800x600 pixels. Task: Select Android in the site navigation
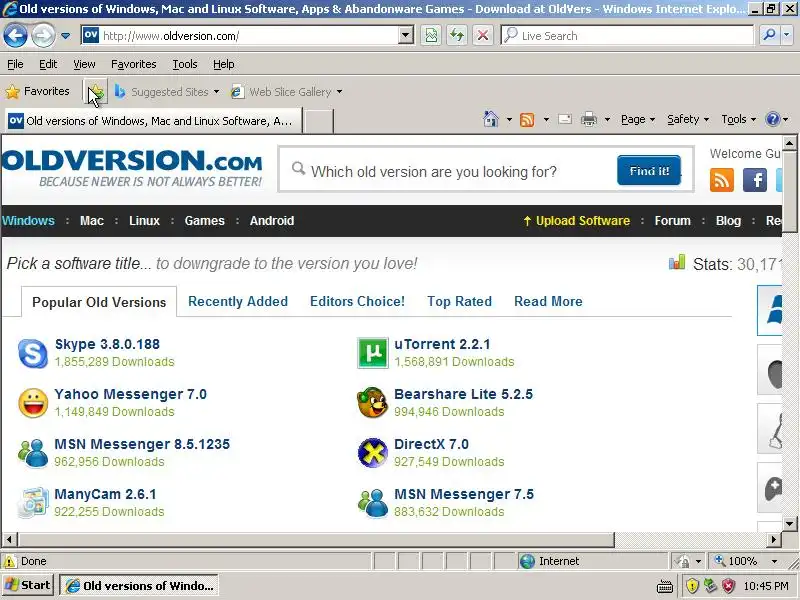[x=272, y=221]
